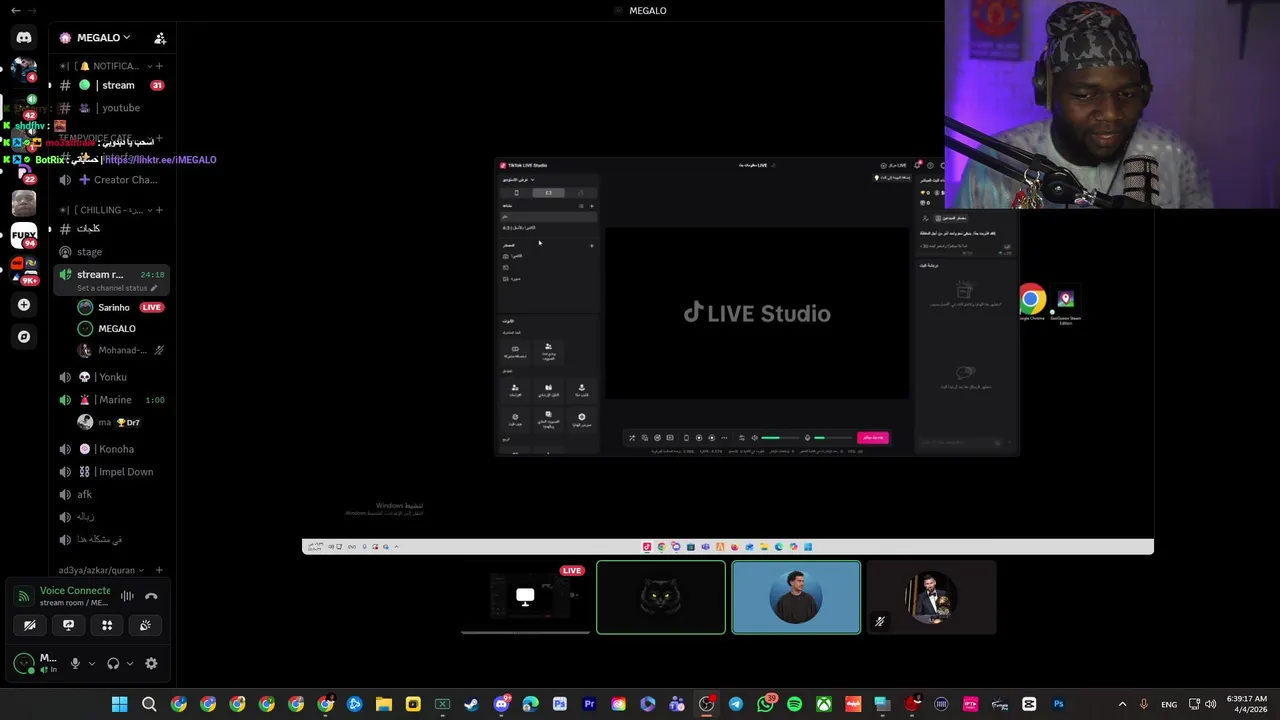Toggle microphone mute in user panel

[74, 663]
